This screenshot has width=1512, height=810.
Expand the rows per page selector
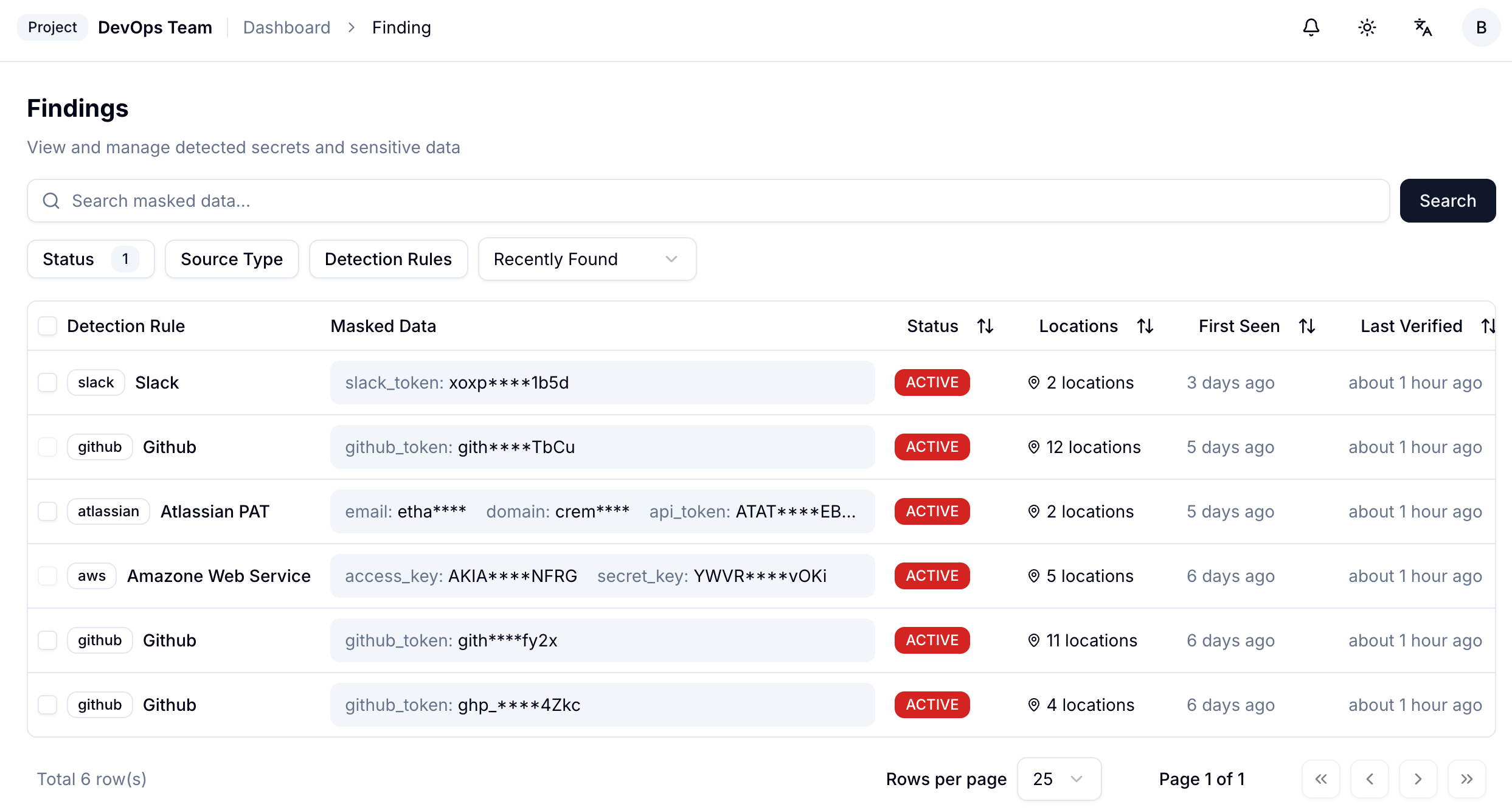point(1058,779)
